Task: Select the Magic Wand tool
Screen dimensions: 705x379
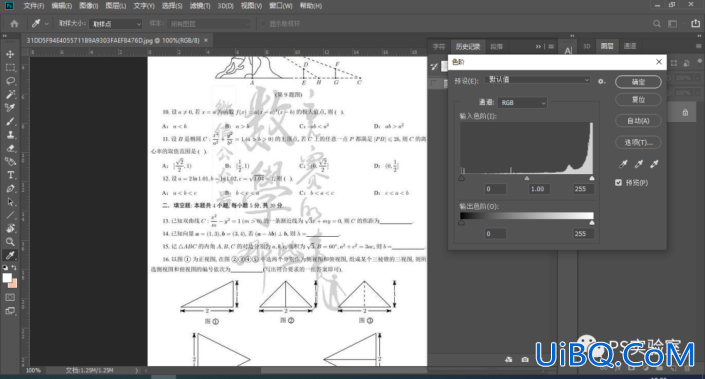Action: (10, 94)
